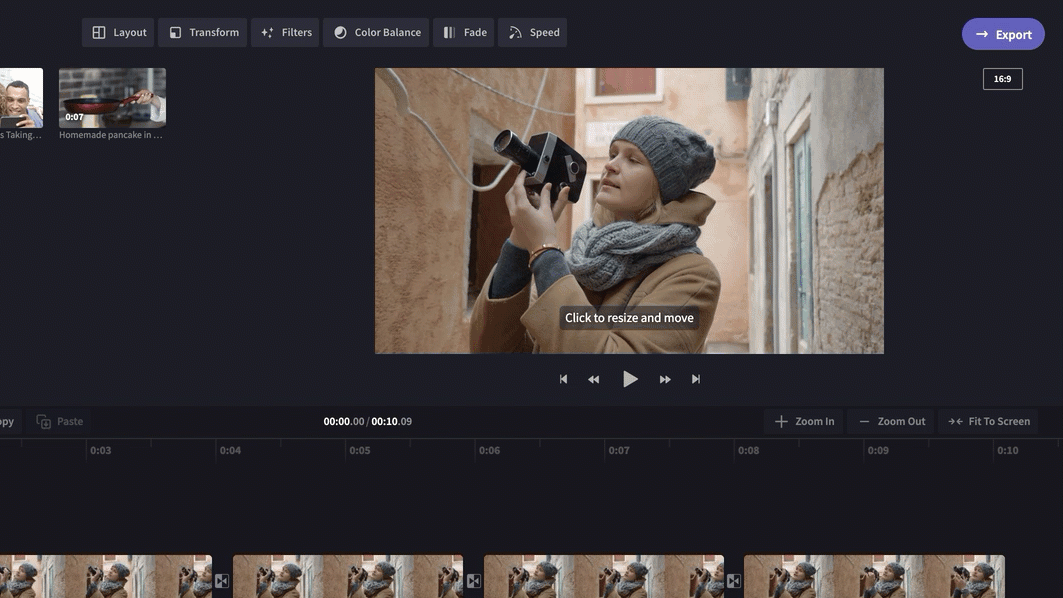Click the 00:00.00 current timecode

pyautogui.click(x=344, y=421)
